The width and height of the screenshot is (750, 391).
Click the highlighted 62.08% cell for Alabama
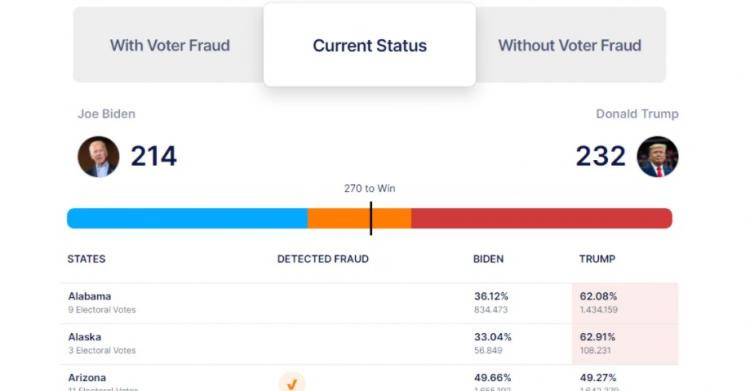[x=625, y=303]
